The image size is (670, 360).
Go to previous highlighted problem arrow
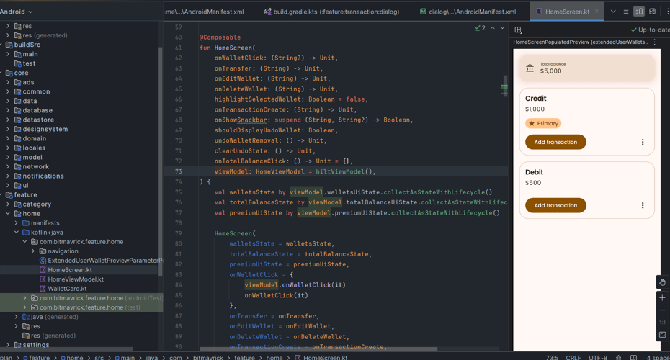[x=493, y=28]
